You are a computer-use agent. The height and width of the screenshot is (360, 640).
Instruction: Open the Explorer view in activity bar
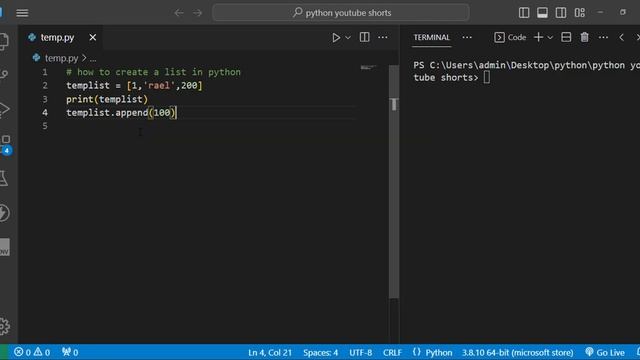pyautogui.click(x=4, y=41)
